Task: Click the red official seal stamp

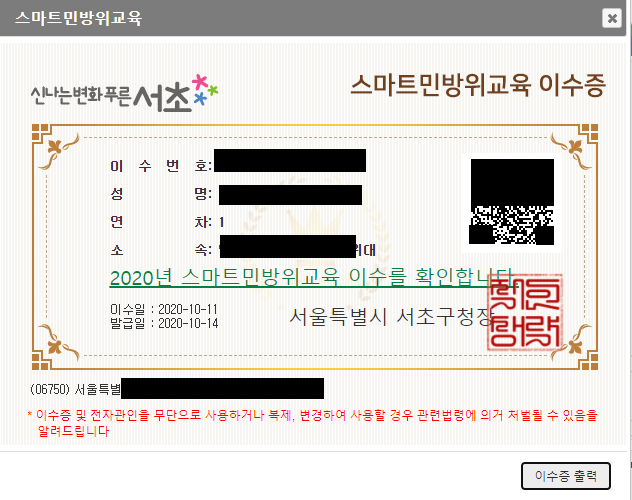Action: (524, 313)
